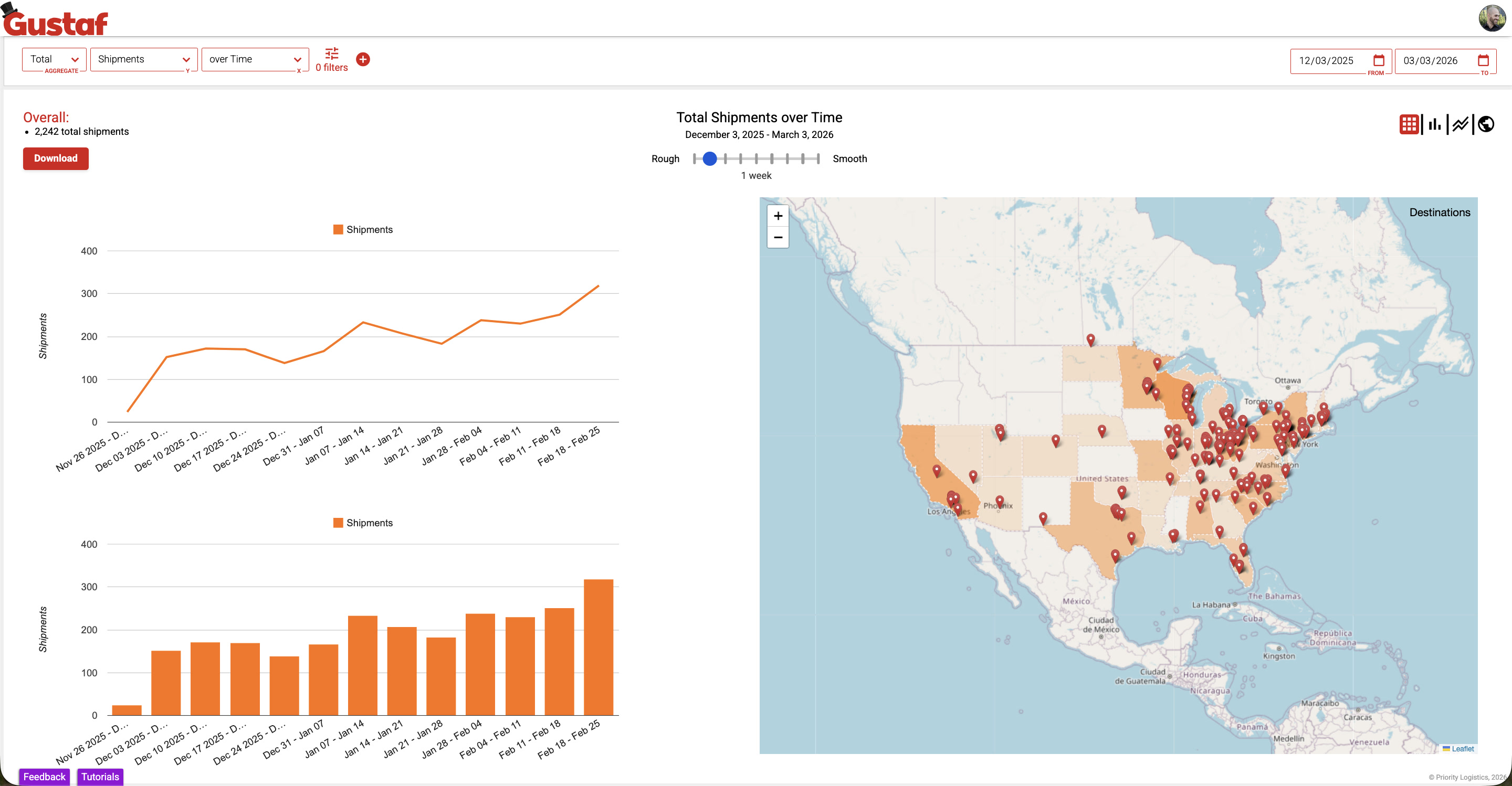Zoom in on the destinations map
Image resolution: width=1512 pixels, height=786 pixels.
click(778, 216)
